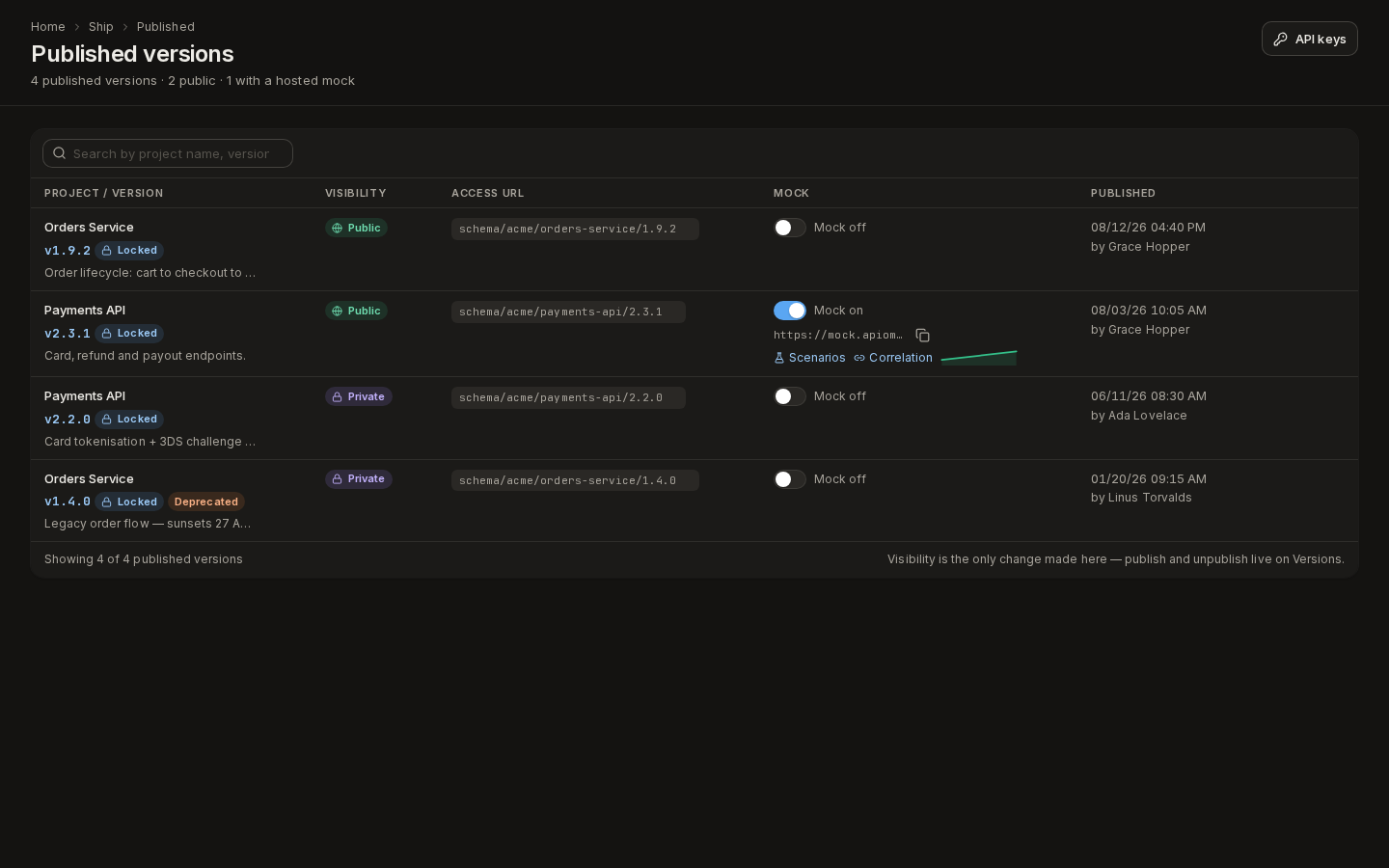1389x868 pixels.
Task: Enable mock for Payments API v2.2.0
Action: pyautogui.click(x=790, y=396)
